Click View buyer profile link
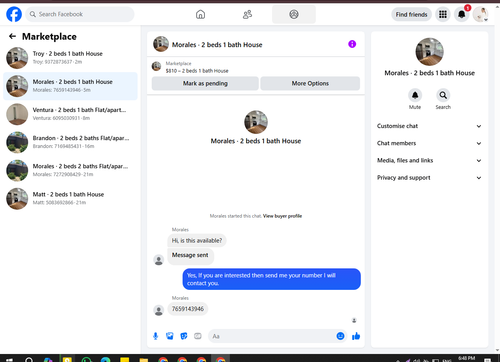 click(282, 216)
